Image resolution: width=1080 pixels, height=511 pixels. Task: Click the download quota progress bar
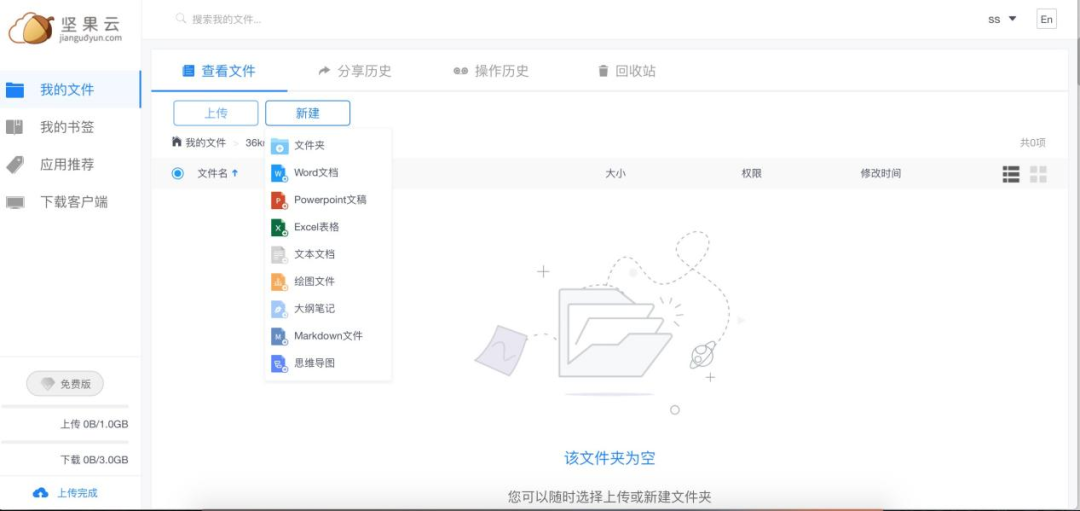pos(65,442)
